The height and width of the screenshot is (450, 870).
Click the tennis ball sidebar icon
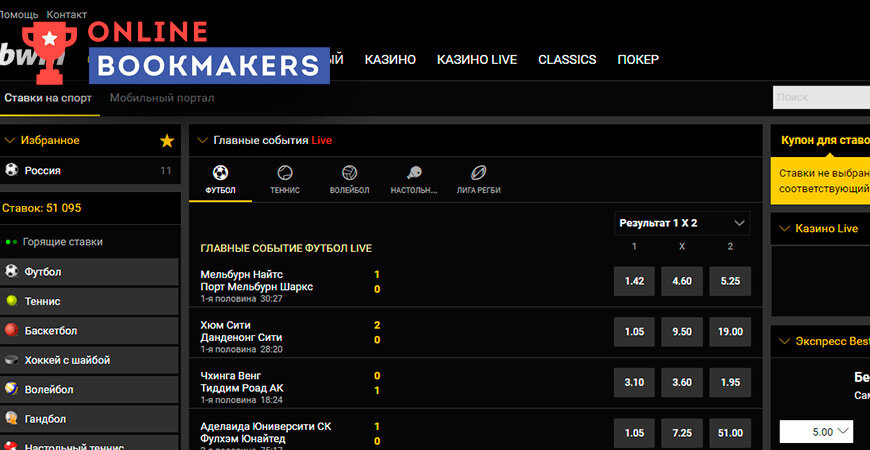12,301
